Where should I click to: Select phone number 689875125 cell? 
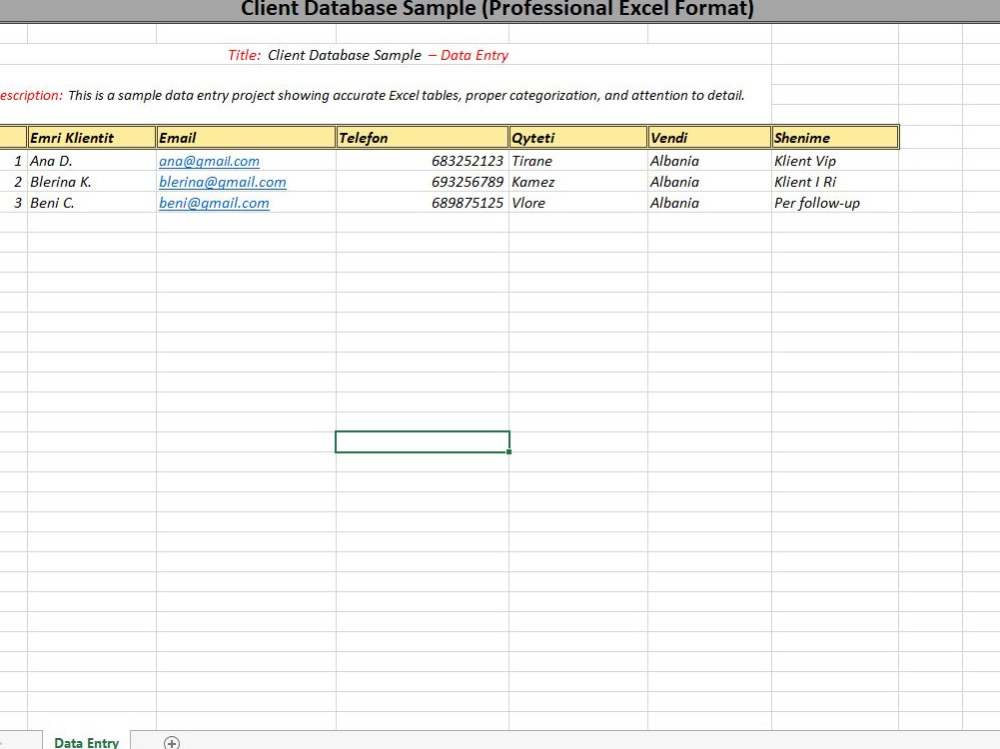tap(422, 203)
